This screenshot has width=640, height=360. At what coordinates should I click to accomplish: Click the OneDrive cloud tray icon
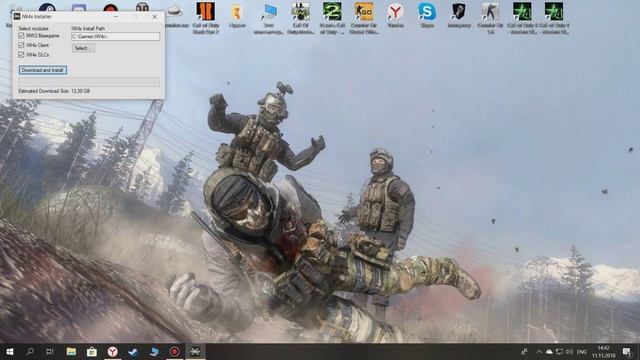click(x=549, y=351)
